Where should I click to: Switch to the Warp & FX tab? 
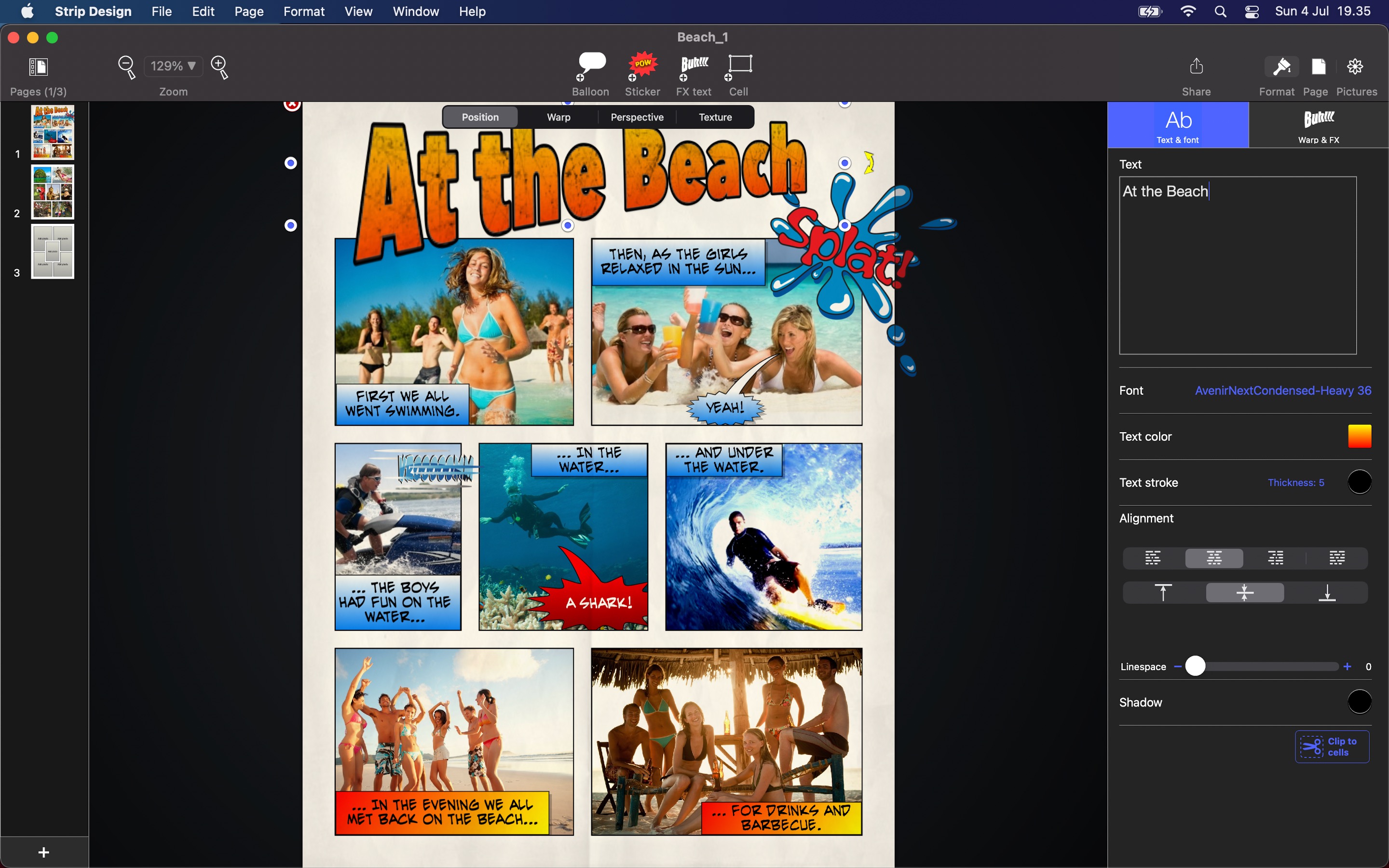pos(1319,125)
